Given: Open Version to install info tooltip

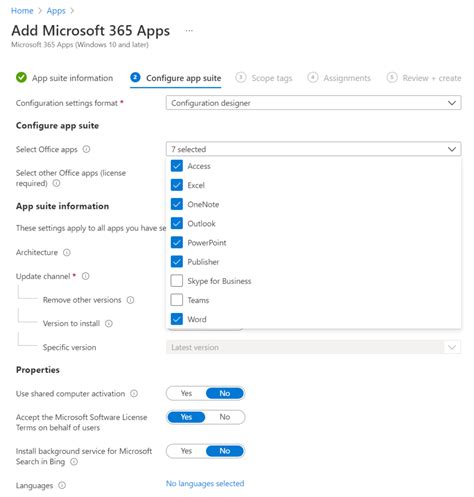Looking at the screenshot, I should (x=109, y=324).
